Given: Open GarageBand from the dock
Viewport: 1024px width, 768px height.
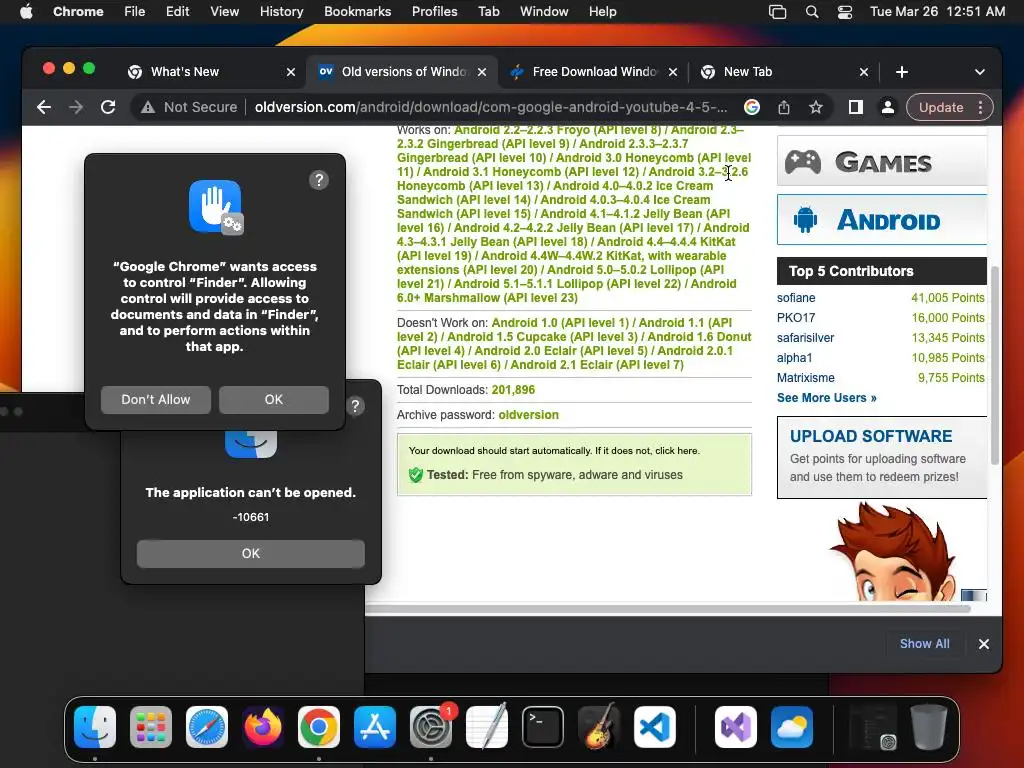Looking at the screenshot, I should (x=599, y=727).
